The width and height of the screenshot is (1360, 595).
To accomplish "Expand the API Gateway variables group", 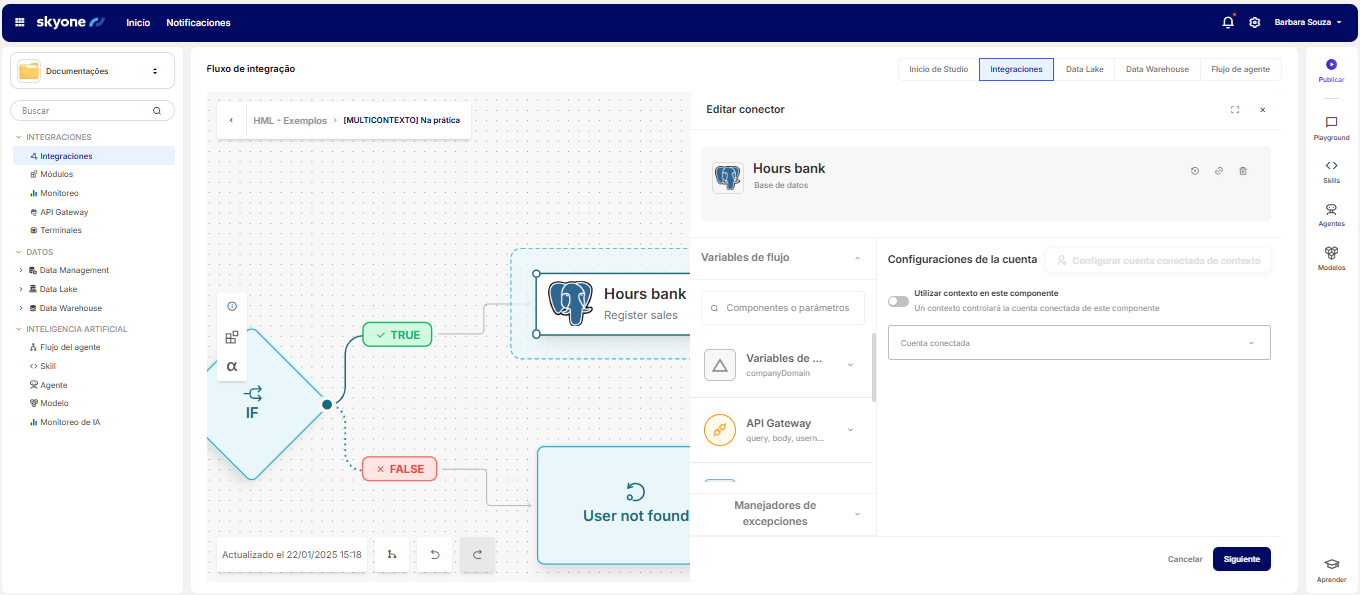I will click(x=850, y=430).
